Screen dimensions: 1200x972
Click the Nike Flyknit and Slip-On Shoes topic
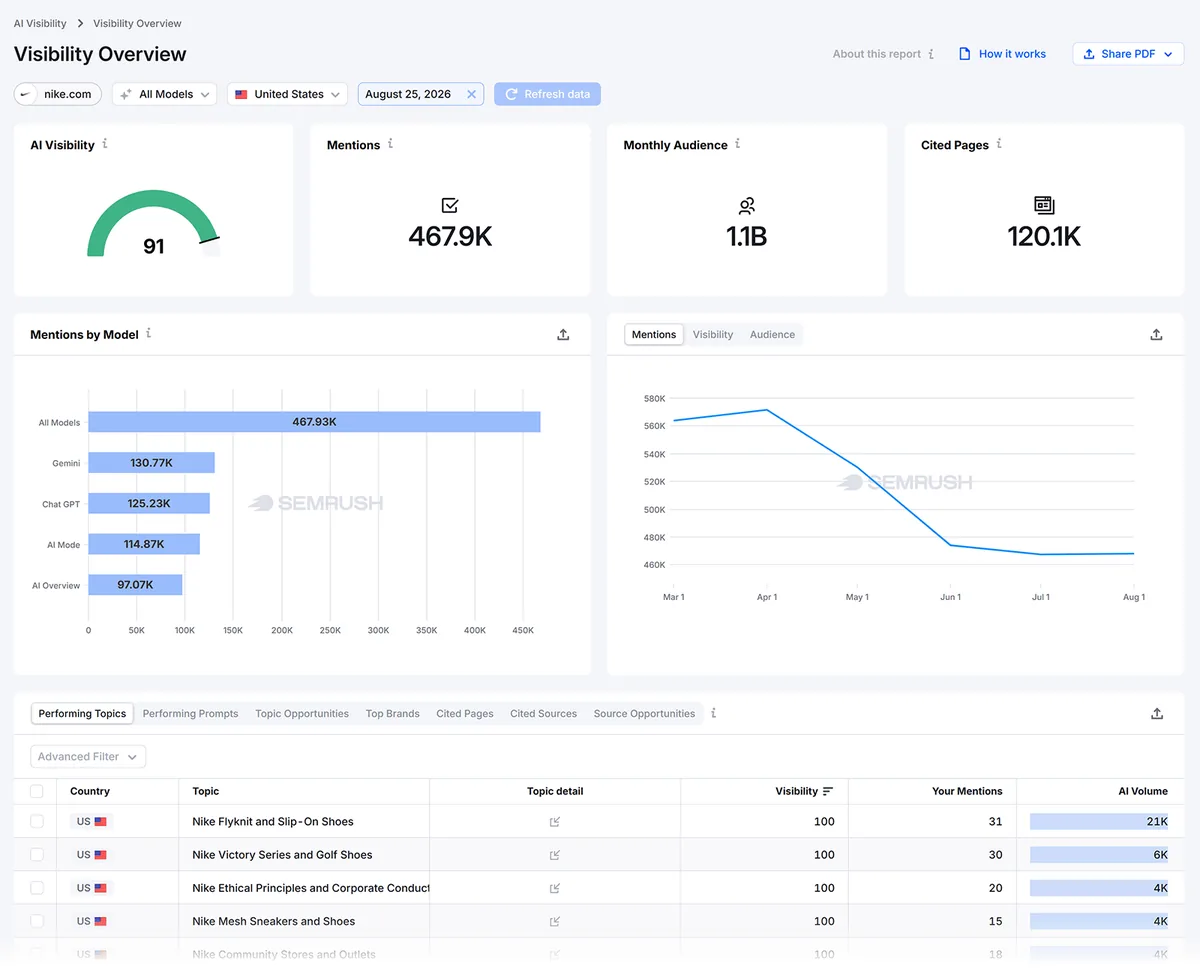tap(273, 822)
